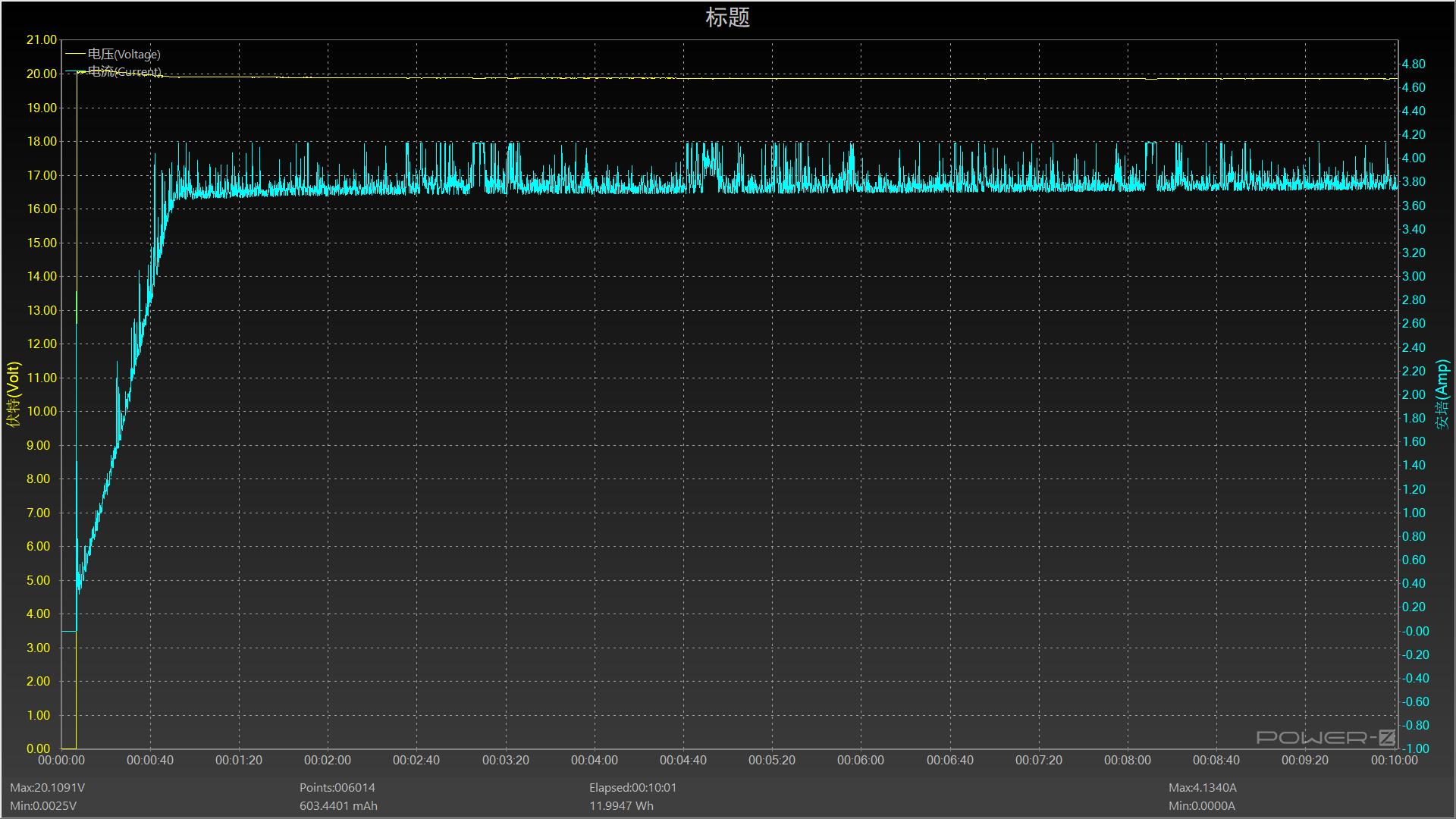The width and height of the screenshot is (1456, 819).
Task: Select the 电压(Voltage) legend entry
Action: 124,54
